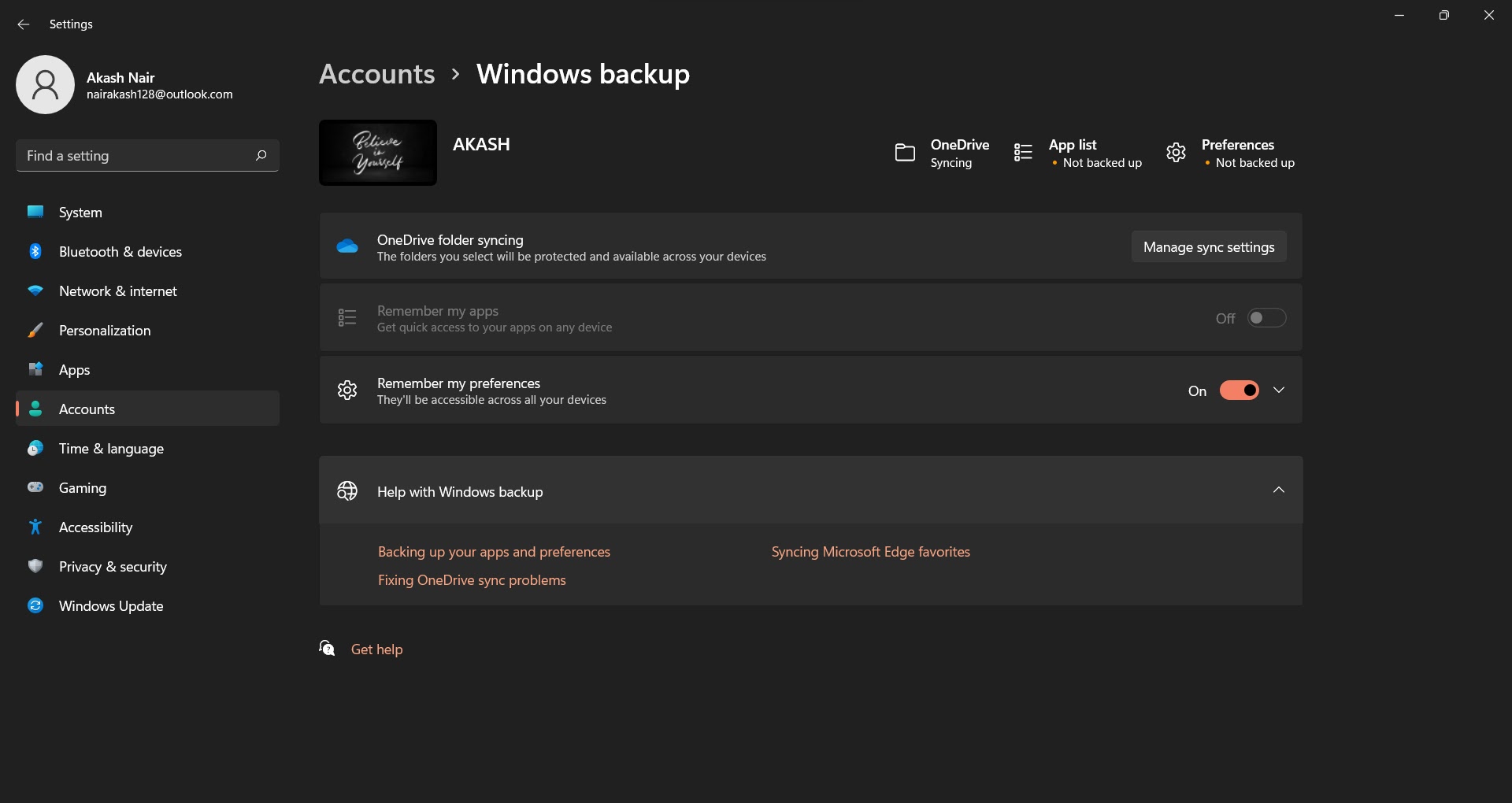Click the Bluetooth icon in sidebar
Image resolution: width=1512 pixels, height=803 pixels.
(x=35, y=251)
